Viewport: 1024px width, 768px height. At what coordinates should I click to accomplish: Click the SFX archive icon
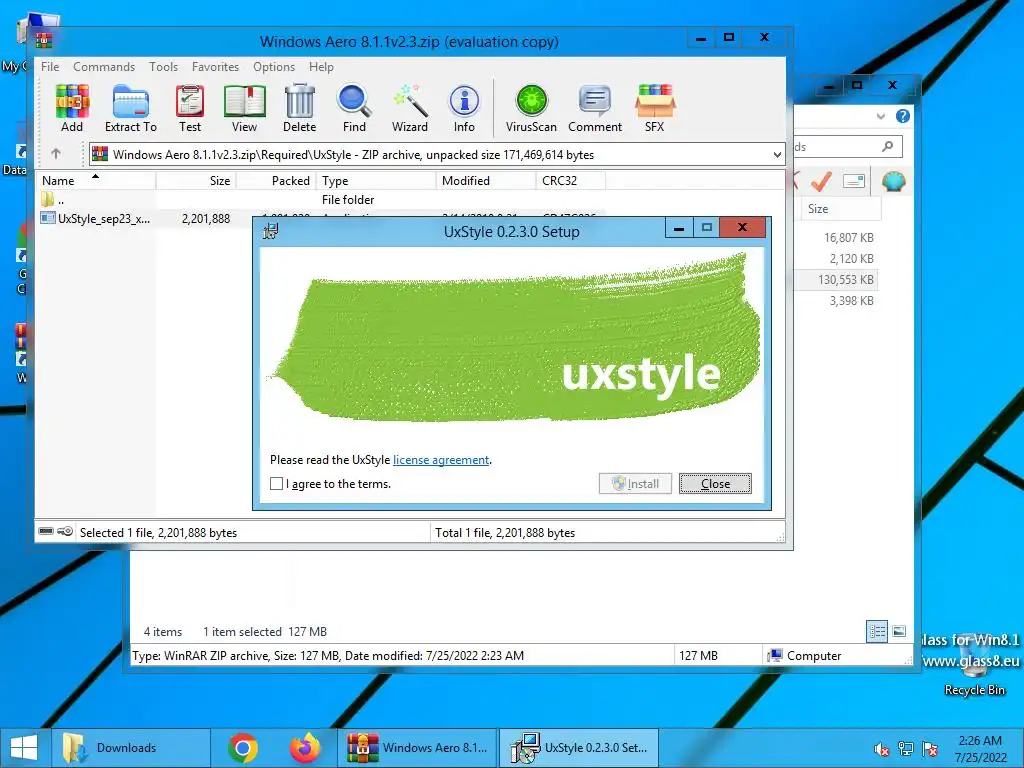click(654, 108)
